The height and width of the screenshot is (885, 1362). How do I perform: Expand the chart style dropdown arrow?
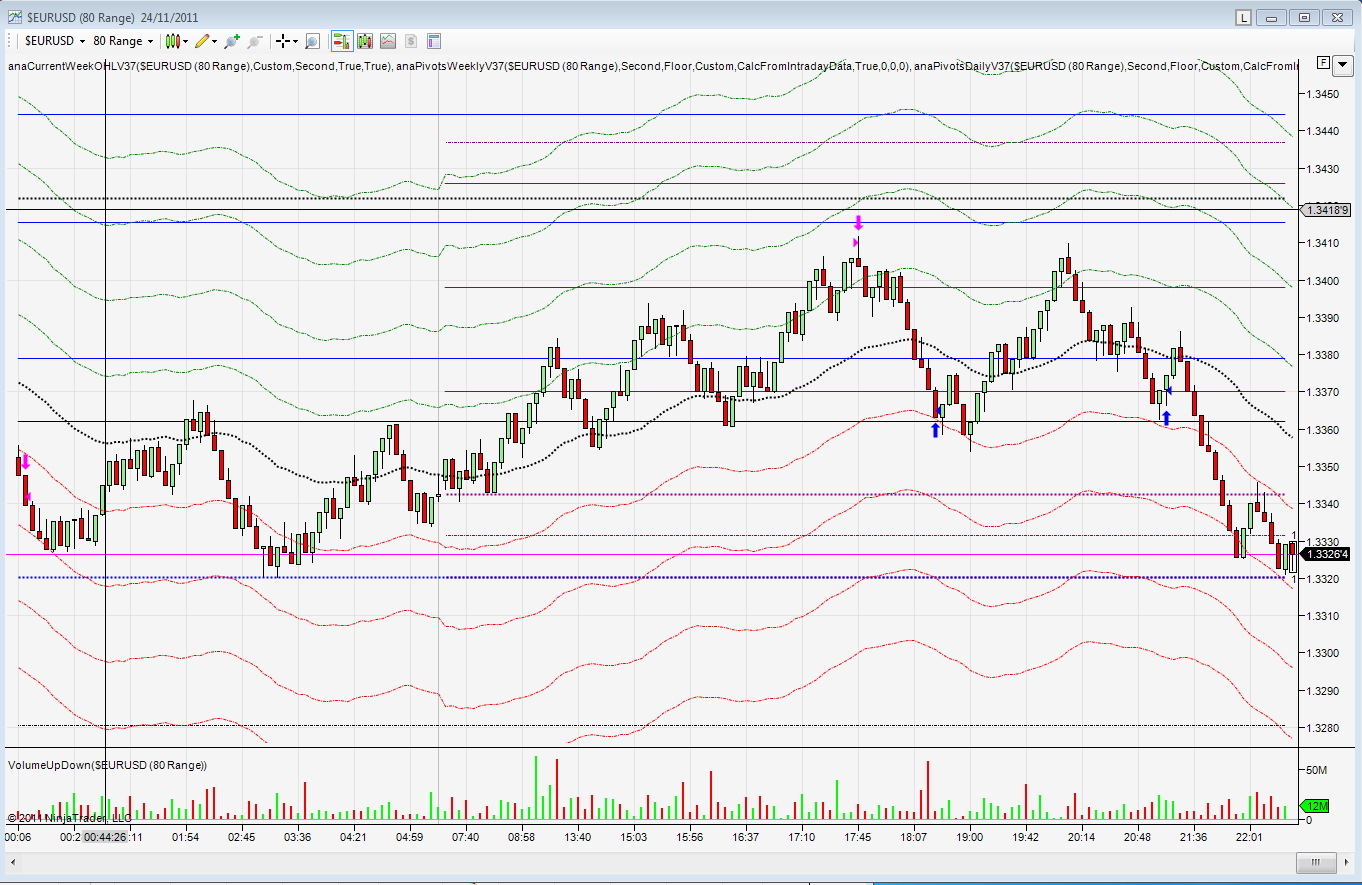coord(186,41)
